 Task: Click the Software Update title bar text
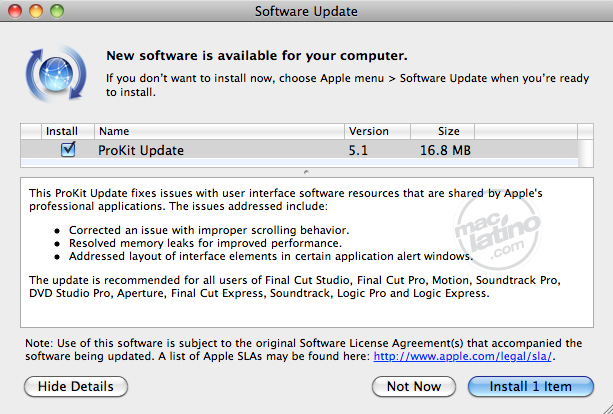pyautogui.click(x=306, y=11)
